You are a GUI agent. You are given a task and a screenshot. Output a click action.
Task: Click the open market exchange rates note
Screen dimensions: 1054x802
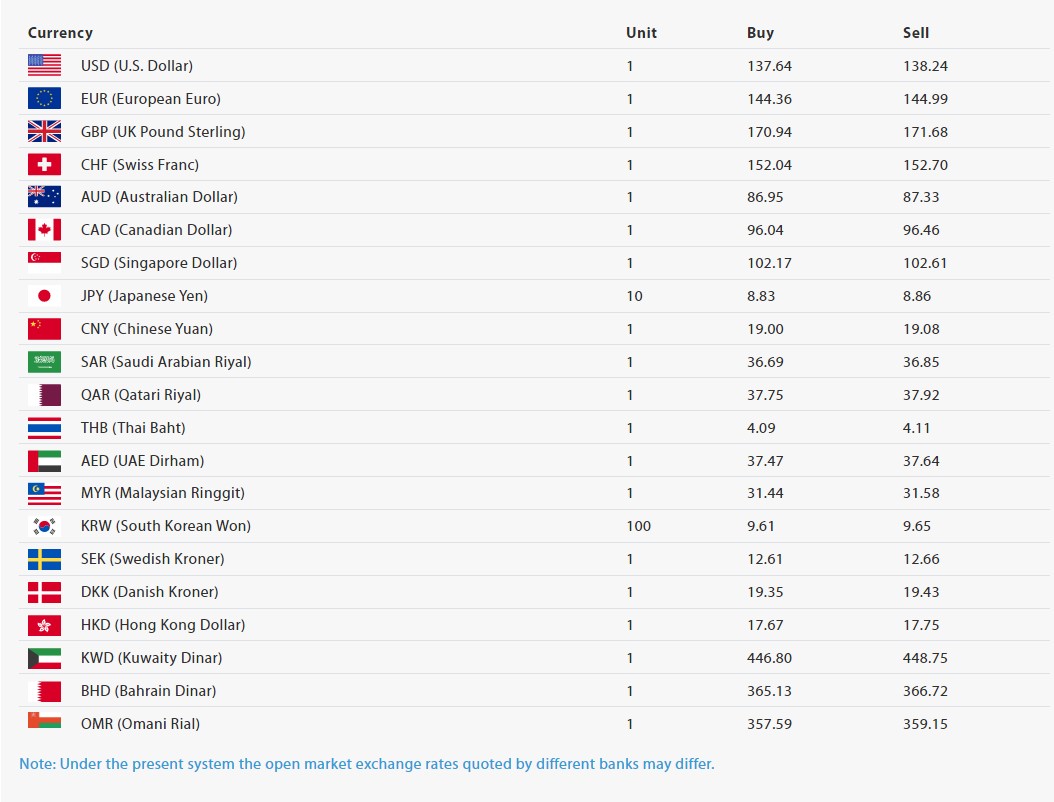367,764
